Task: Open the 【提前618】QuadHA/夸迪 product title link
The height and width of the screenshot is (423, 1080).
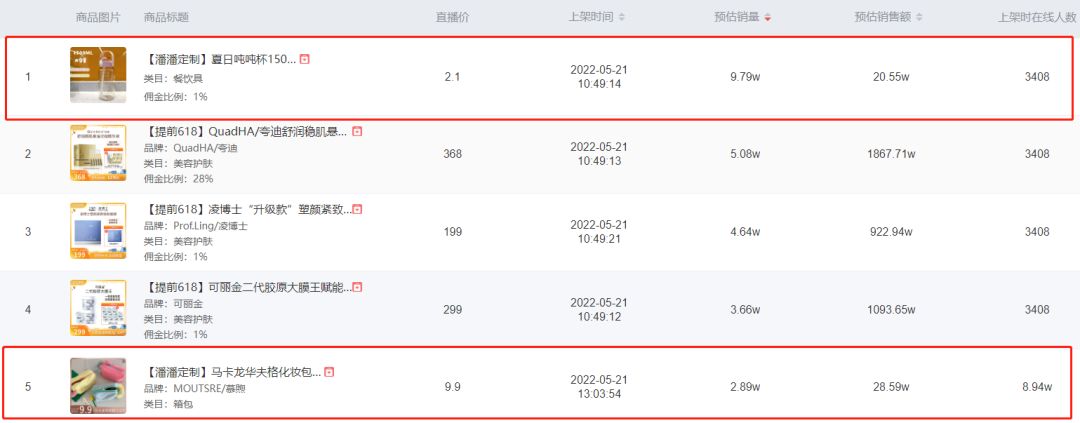Action: (x=246, y=131)
